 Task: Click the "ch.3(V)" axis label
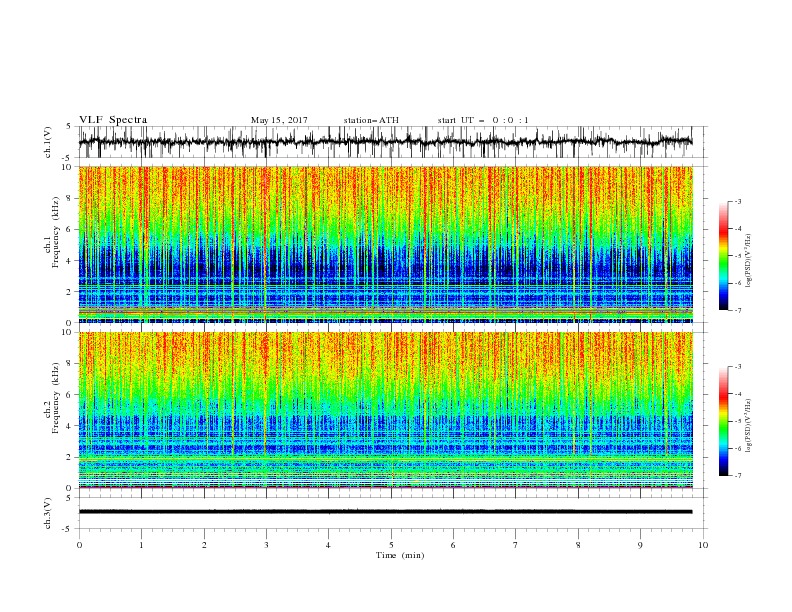click(x=48, y=513)
